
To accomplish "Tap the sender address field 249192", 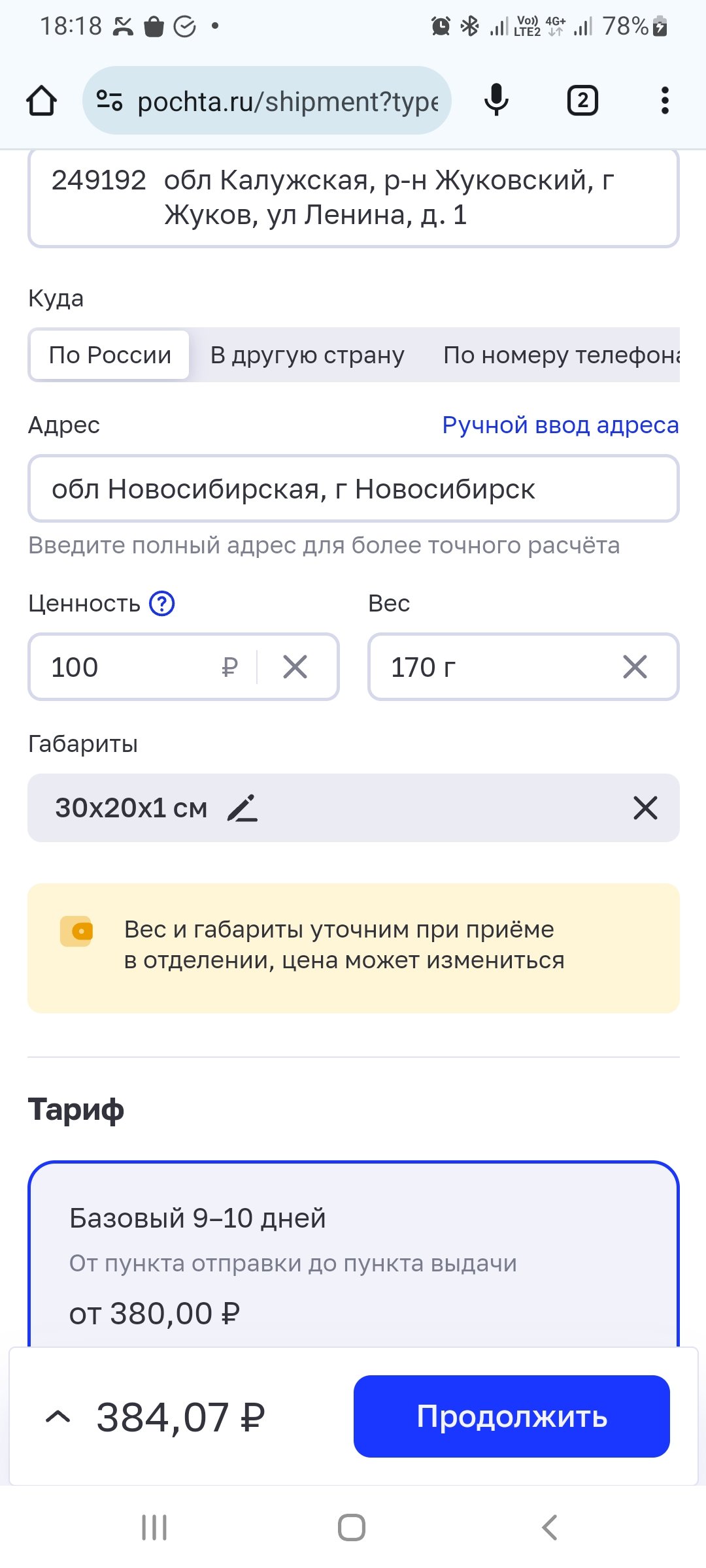I will click(x=353, y=197).
